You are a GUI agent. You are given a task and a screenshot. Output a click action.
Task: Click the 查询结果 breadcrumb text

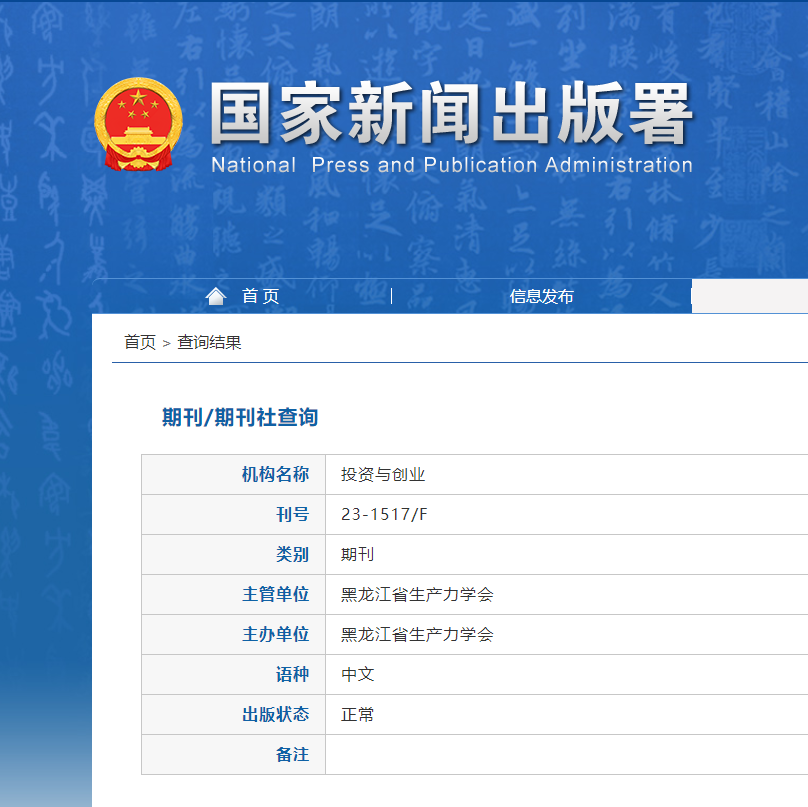tap(209, 342)
